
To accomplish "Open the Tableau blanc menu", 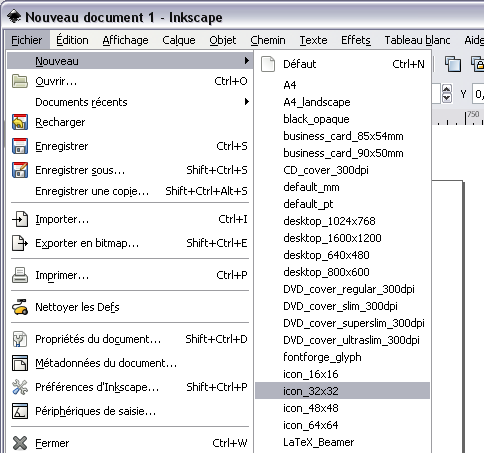I will click(417, 40).
